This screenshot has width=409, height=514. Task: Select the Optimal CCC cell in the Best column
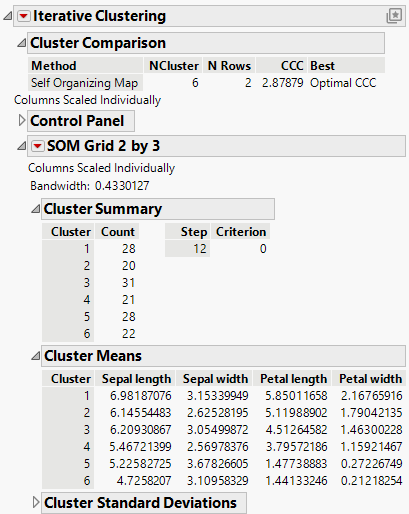(343, 83)
